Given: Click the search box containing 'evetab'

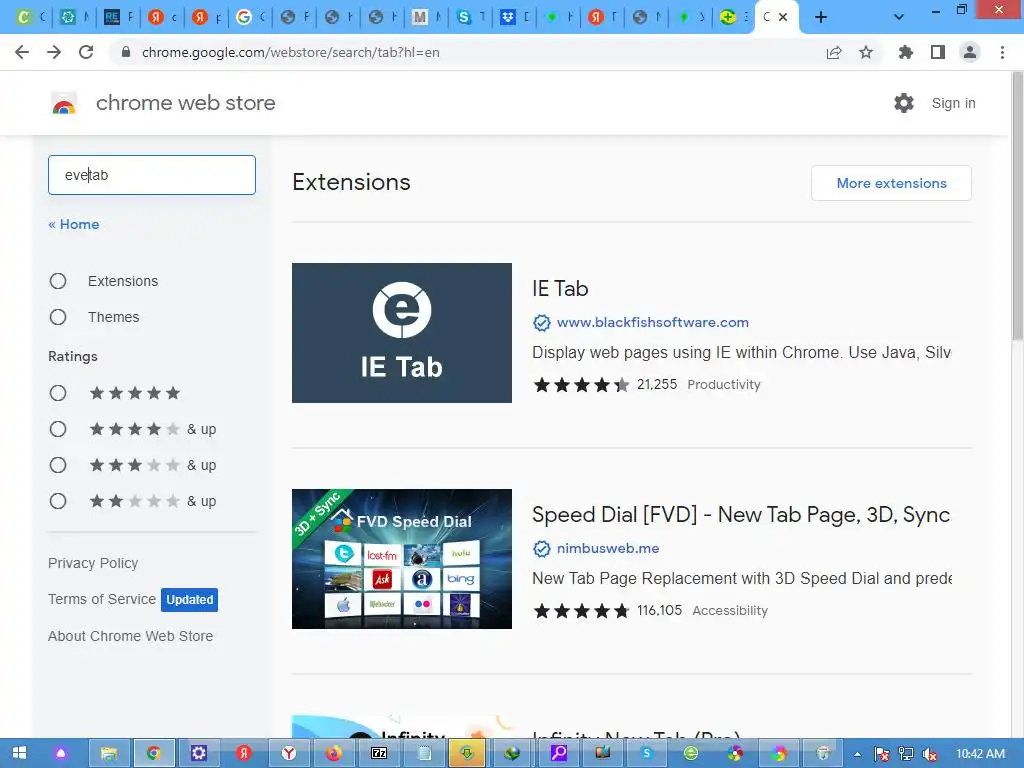Looking at the screenshot, I should click(152, 175).
